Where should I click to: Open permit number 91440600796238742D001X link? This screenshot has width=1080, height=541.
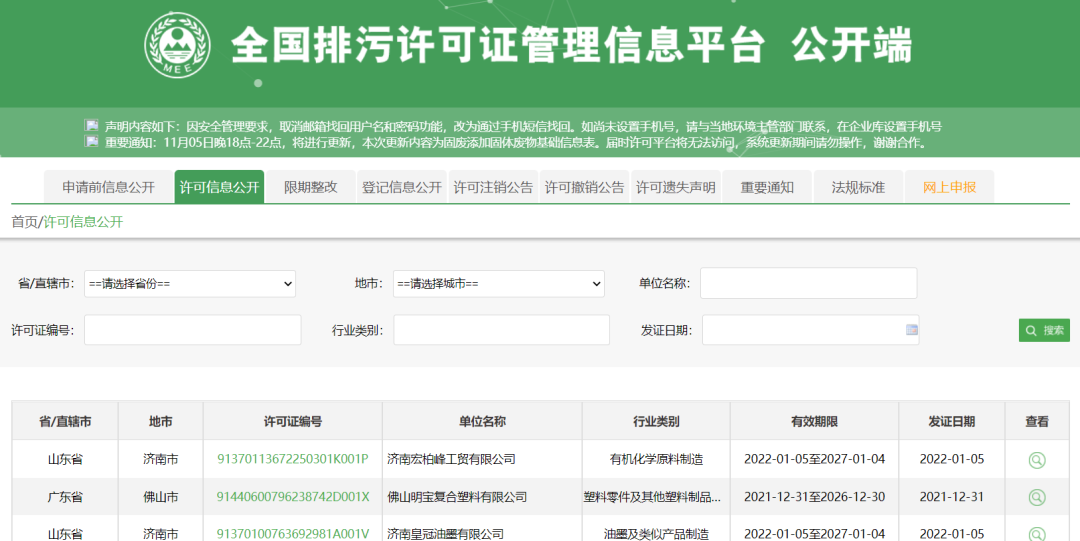tap(292, 497)
